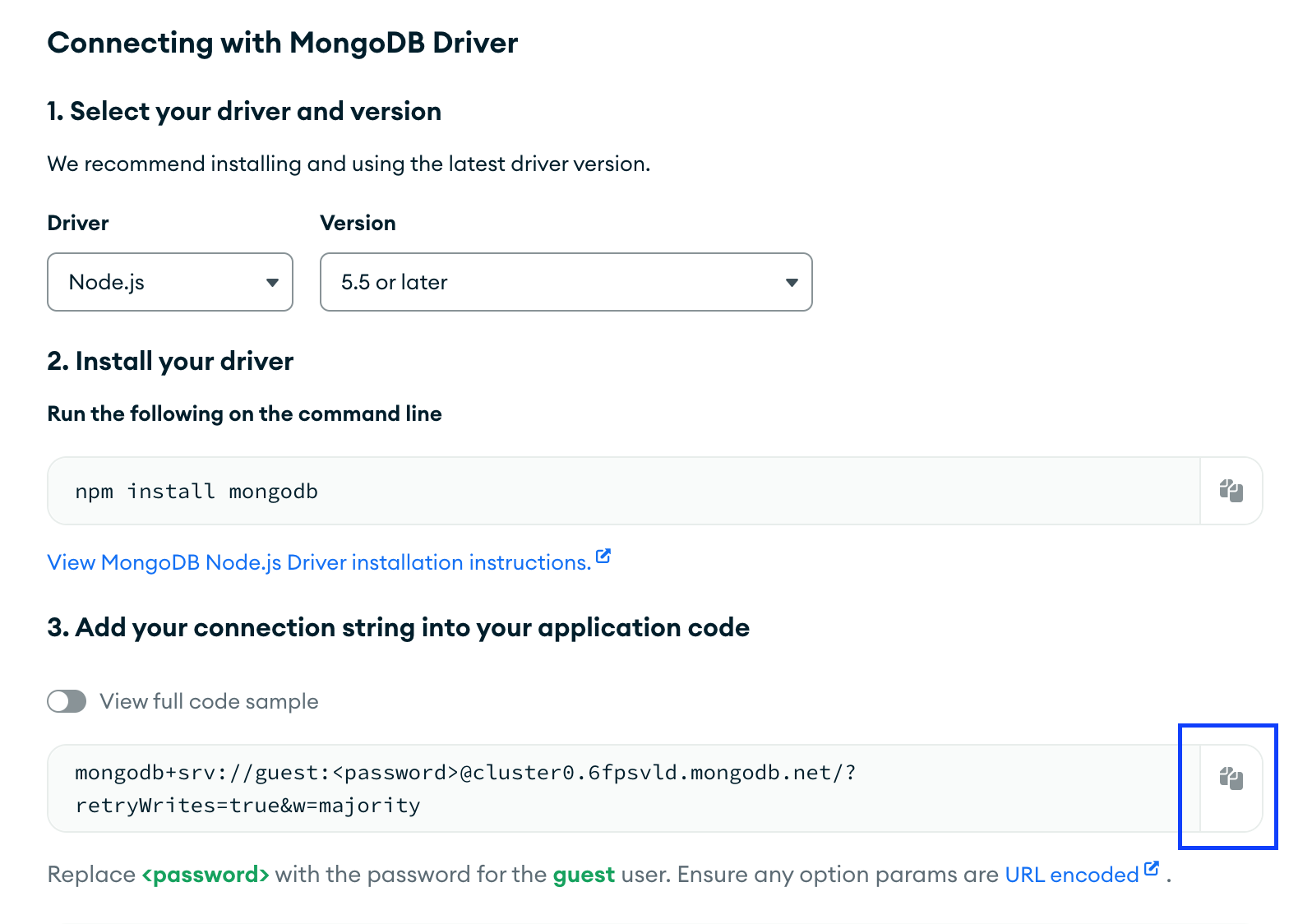Open MongoDB Node.js Driver installation instructions link
Image resolution: width=1312 pixels, height=924 pixels.
point(319,562)
